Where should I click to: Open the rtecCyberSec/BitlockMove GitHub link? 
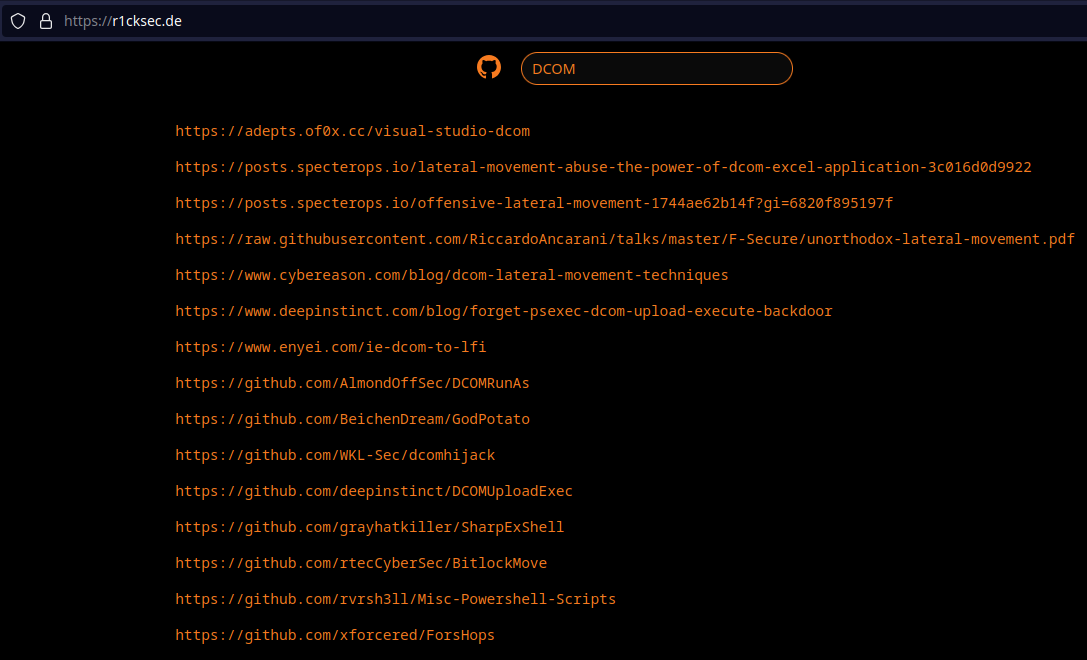point(361,563)
